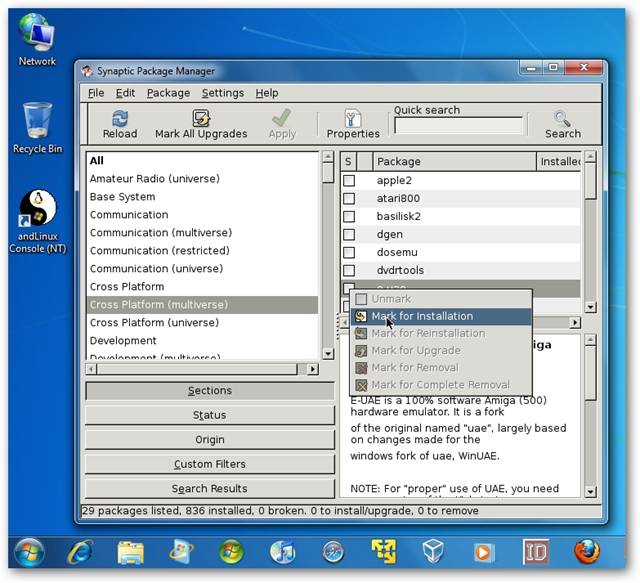The width and height of the screenshot is (640, 583).
Task: Click inside the Quick search field
Action: [x=458, y=125]
